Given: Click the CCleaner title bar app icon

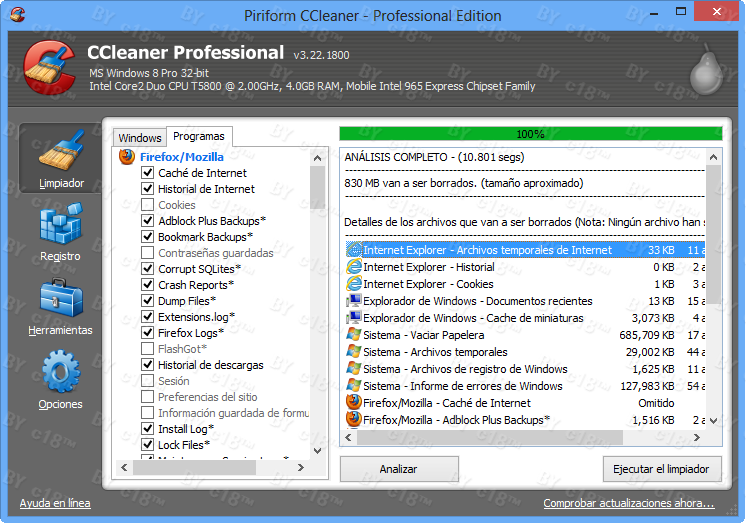Looking at the screenshot, I should (17, 15).
